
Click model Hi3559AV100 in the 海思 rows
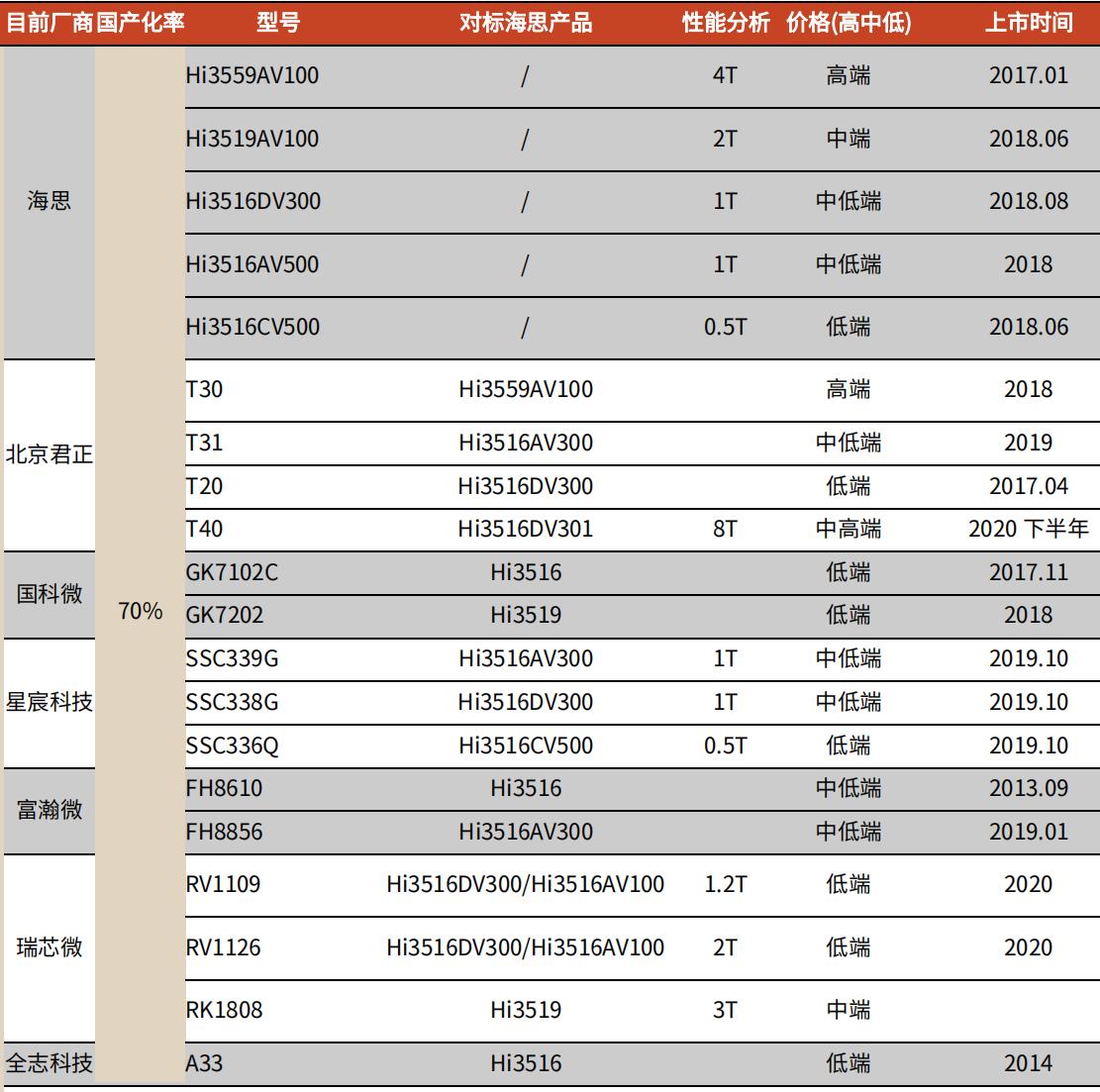click(251, 75)
